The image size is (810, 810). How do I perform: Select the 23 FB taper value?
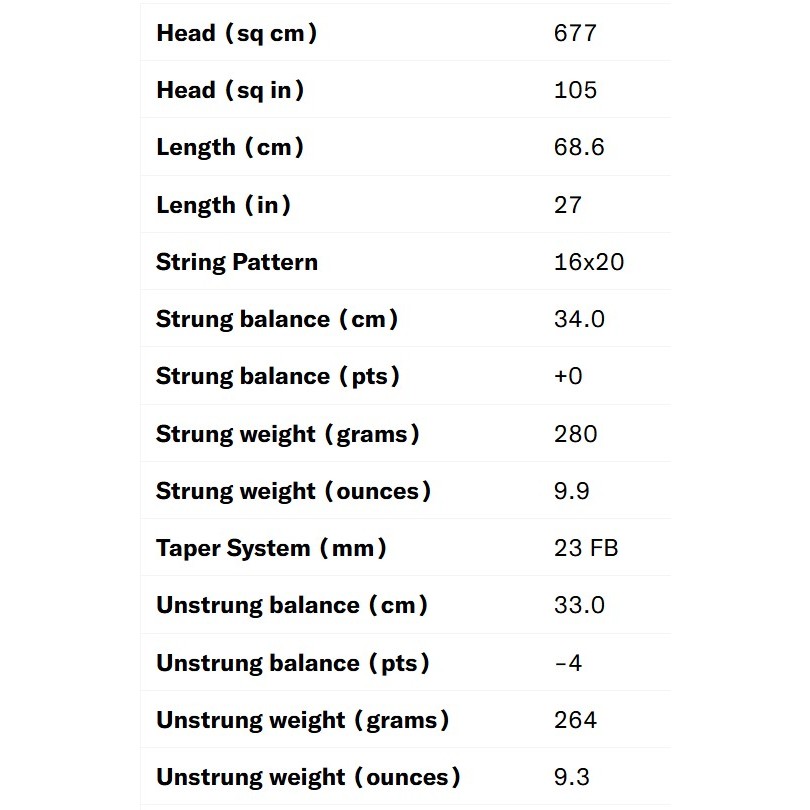click(x=586, y=548)
